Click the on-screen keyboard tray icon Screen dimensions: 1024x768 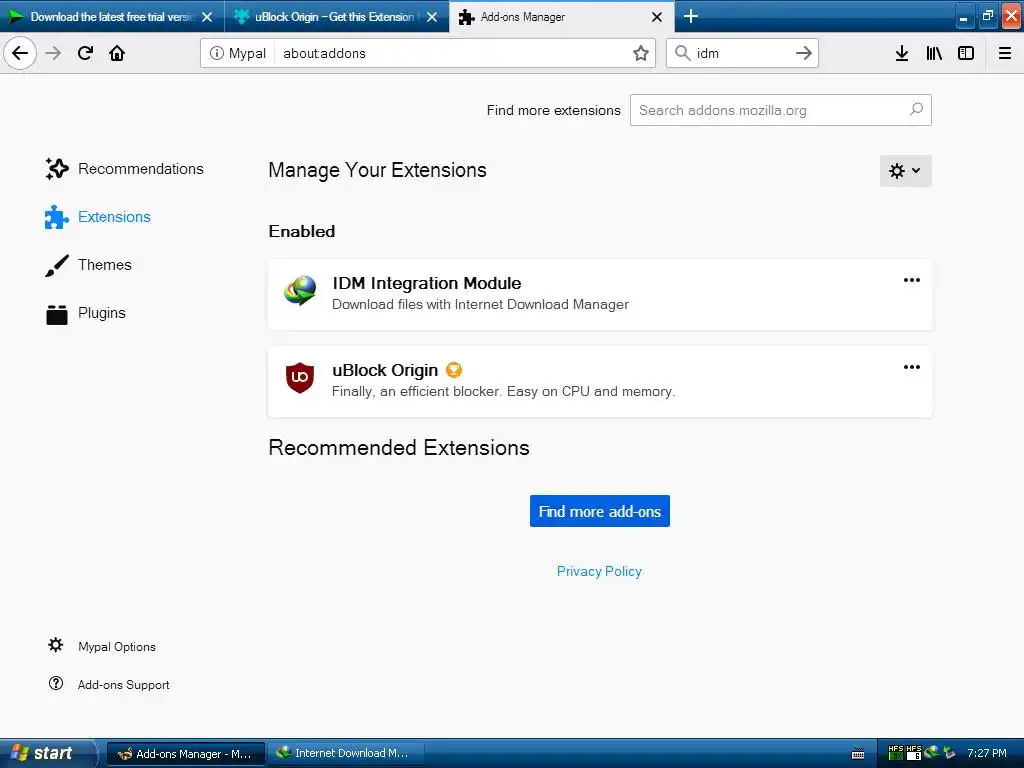pyautogui.click(x=858, y=754)
